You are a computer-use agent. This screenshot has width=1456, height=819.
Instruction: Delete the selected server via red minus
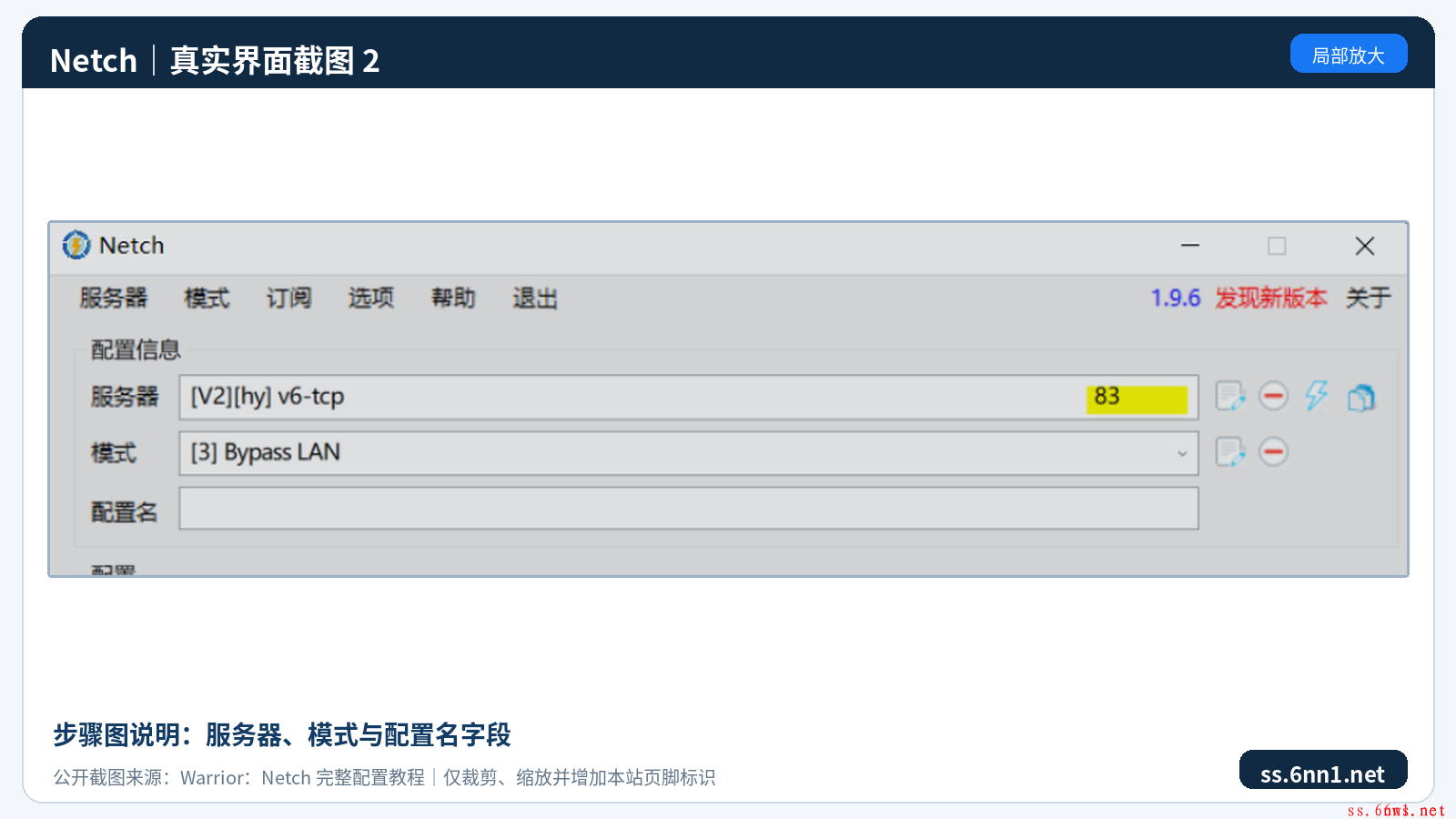(x=1273, y=396)
